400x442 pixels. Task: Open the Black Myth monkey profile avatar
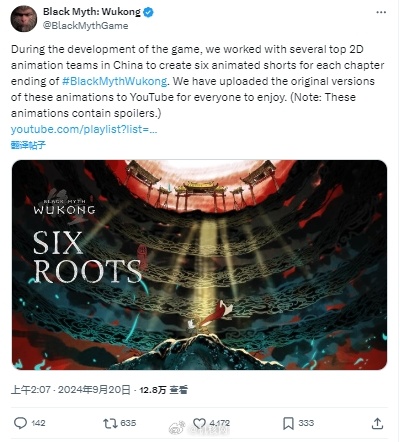pos(24,19)
